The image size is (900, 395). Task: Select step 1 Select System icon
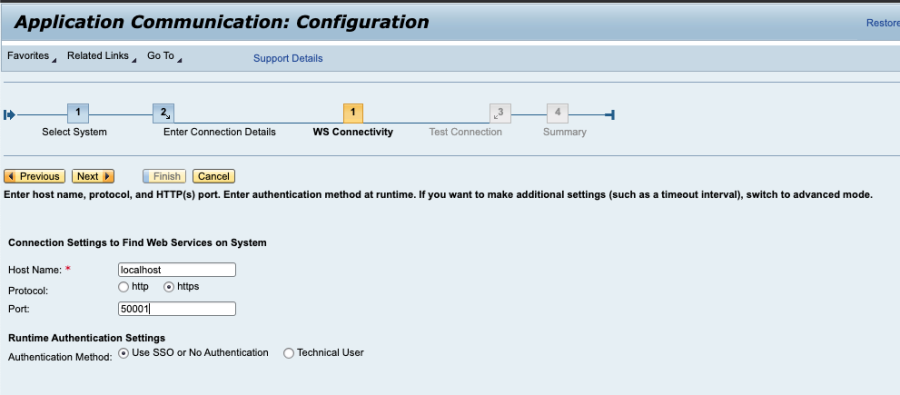tap(78, 113)
